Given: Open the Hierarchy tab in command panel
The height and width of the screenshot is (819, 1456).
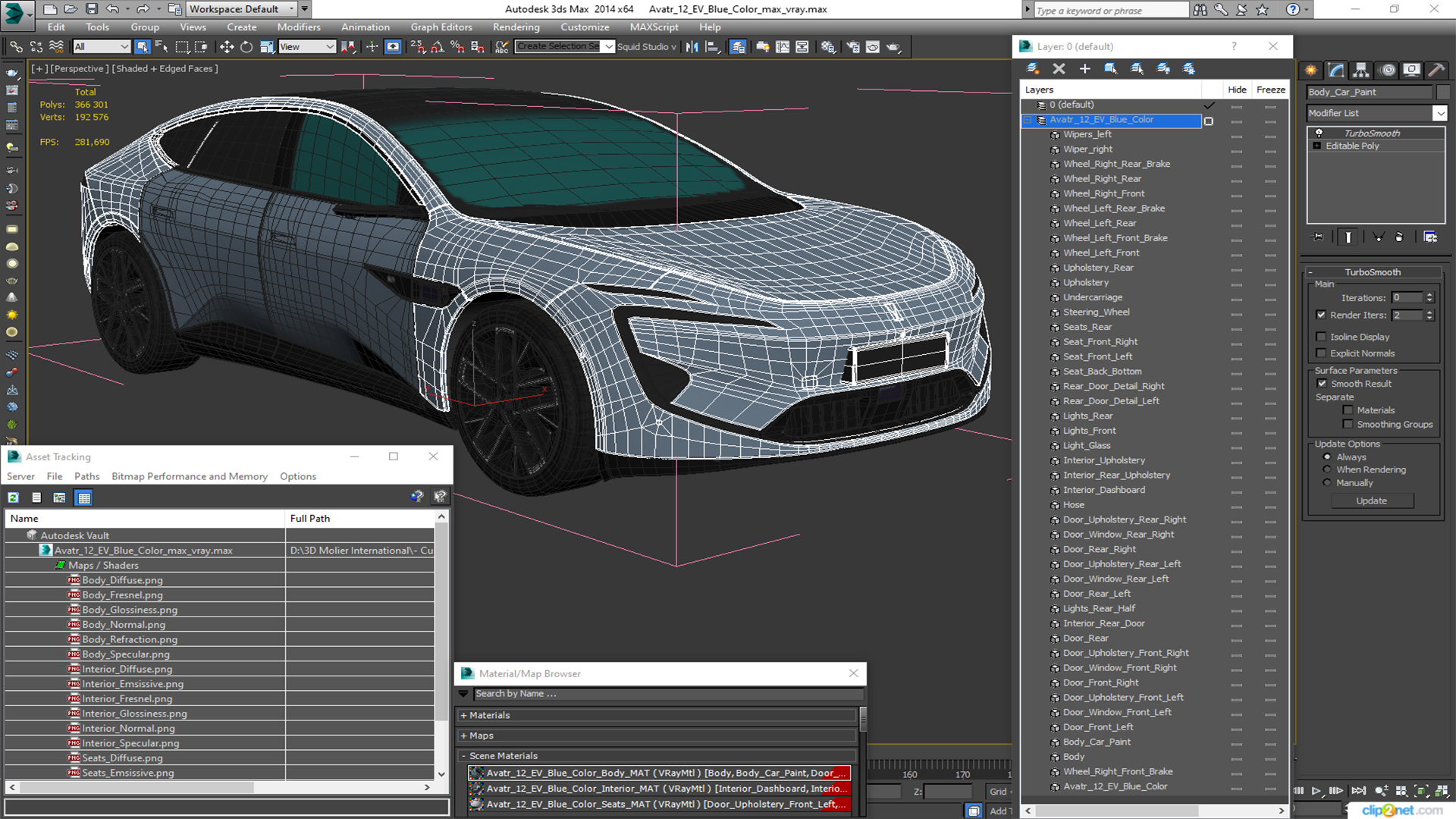Looking at the screenshot, I should point(1361,70).
